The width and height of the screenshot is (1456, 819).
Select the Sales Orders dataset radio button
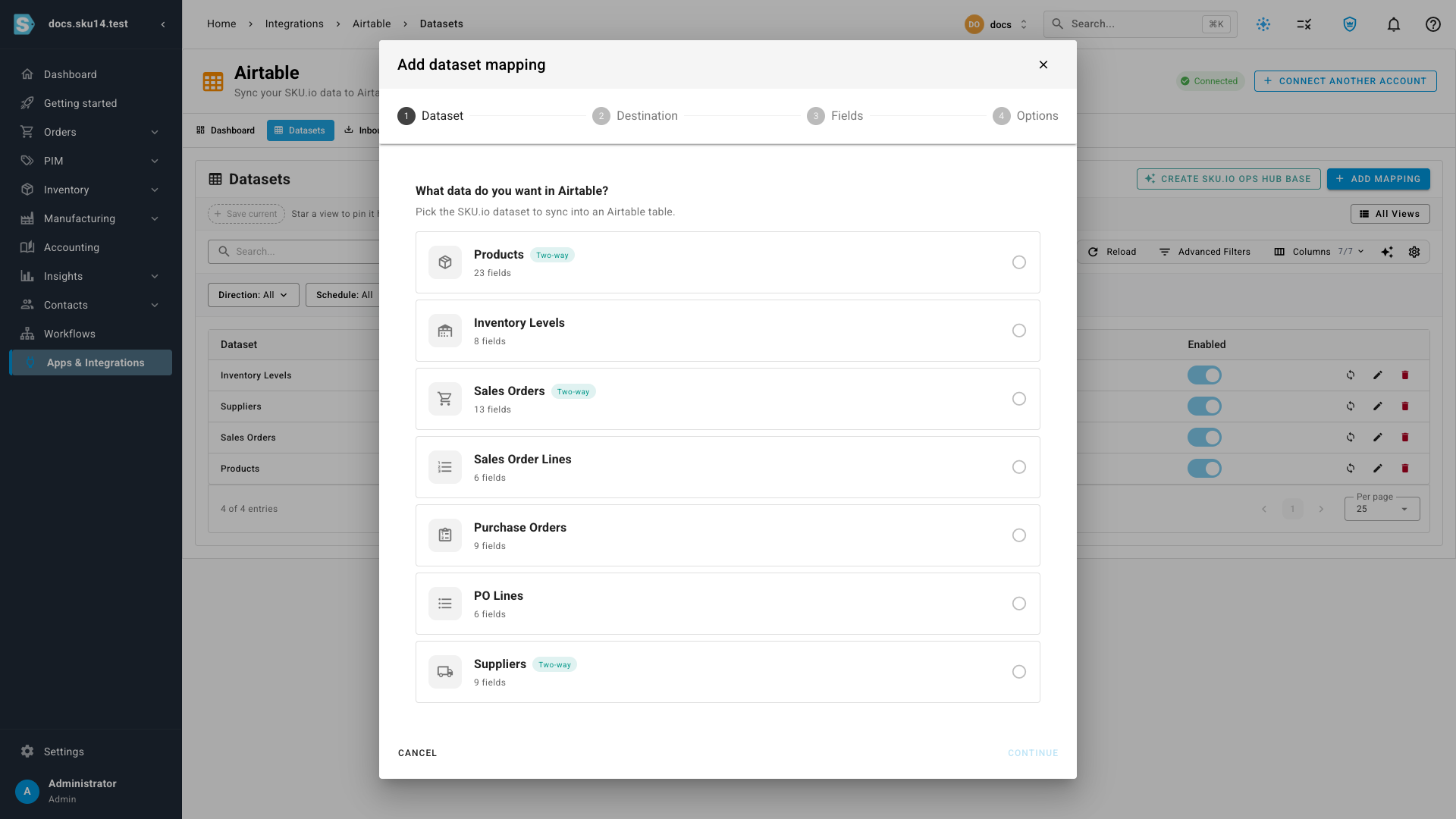click(1019, 399)
